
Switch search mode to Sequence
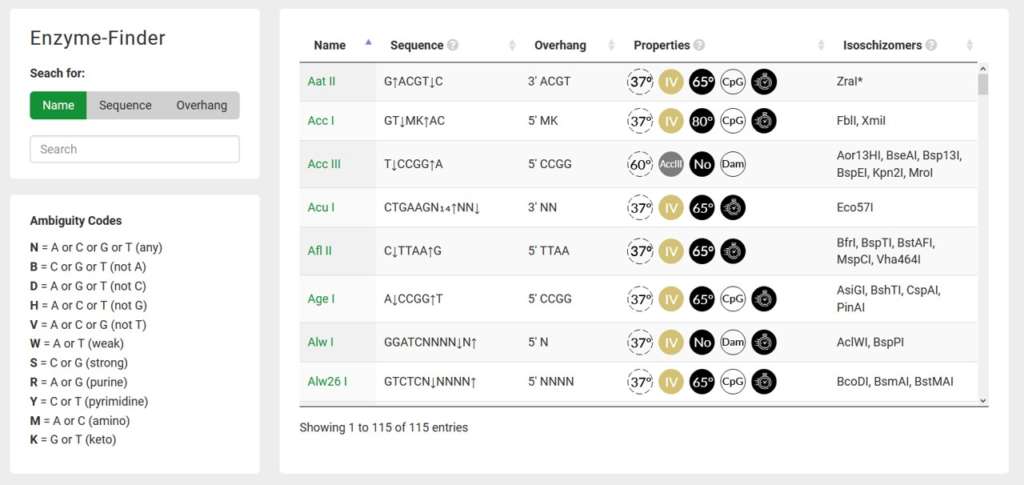coord(125,105)
